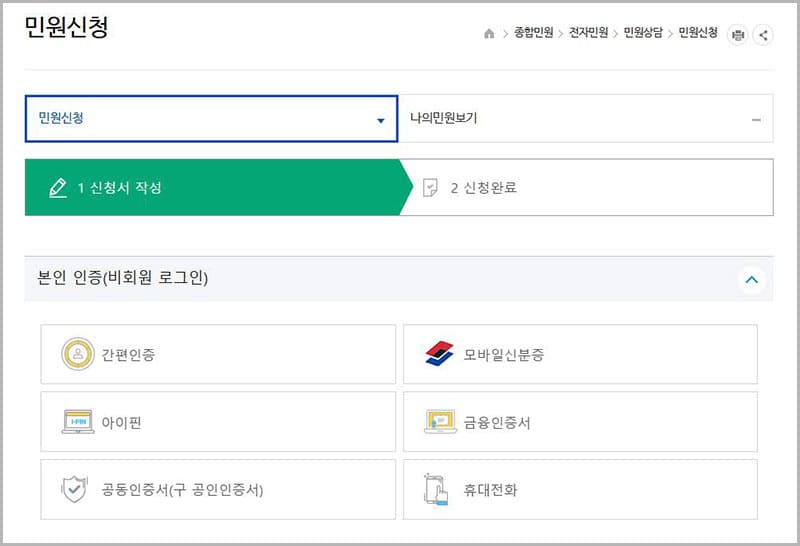
Task: Click the print page icon
Action: coord(738,35)
